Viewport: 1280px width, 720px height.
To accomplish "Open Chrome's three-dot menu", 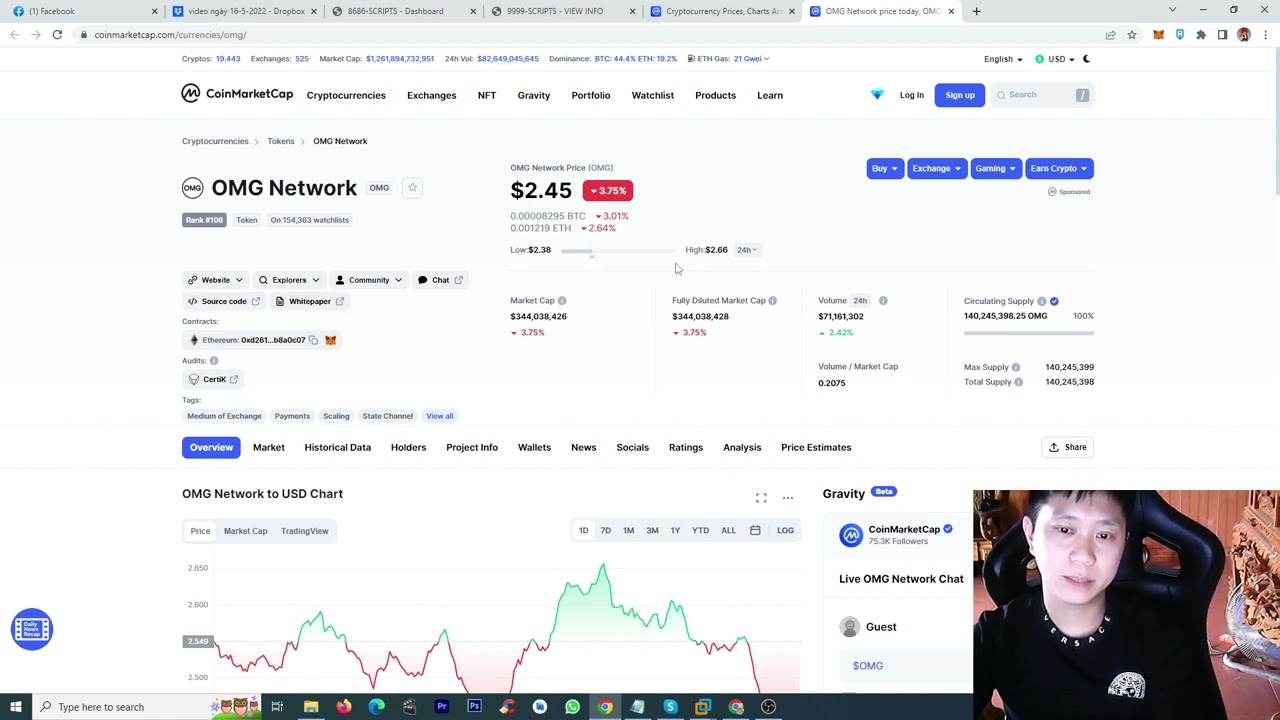I will click(x=1265, y=35).
